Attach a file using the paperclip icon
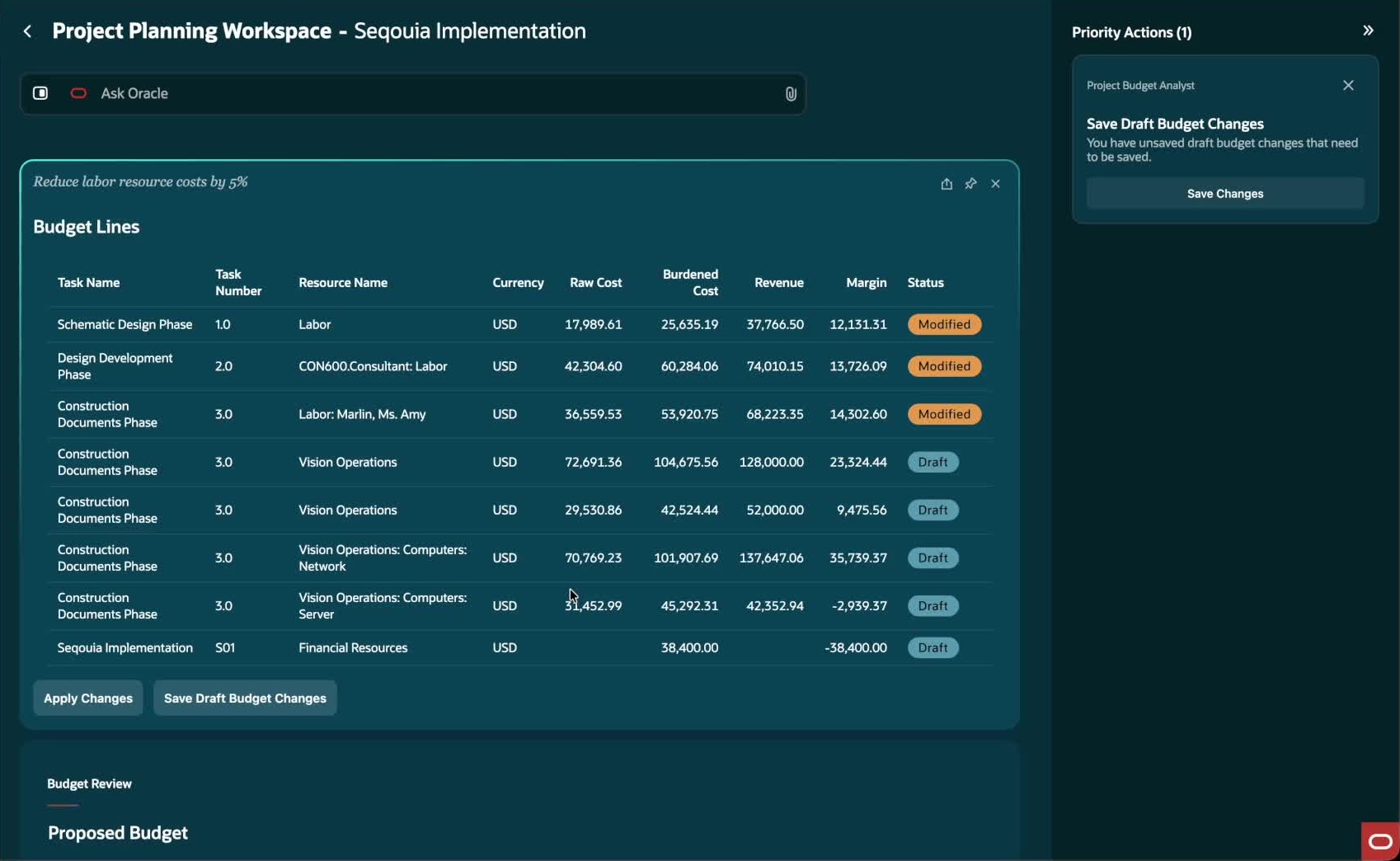The image size is (1400, 861). pyautogui.click(x=790, y=94)
